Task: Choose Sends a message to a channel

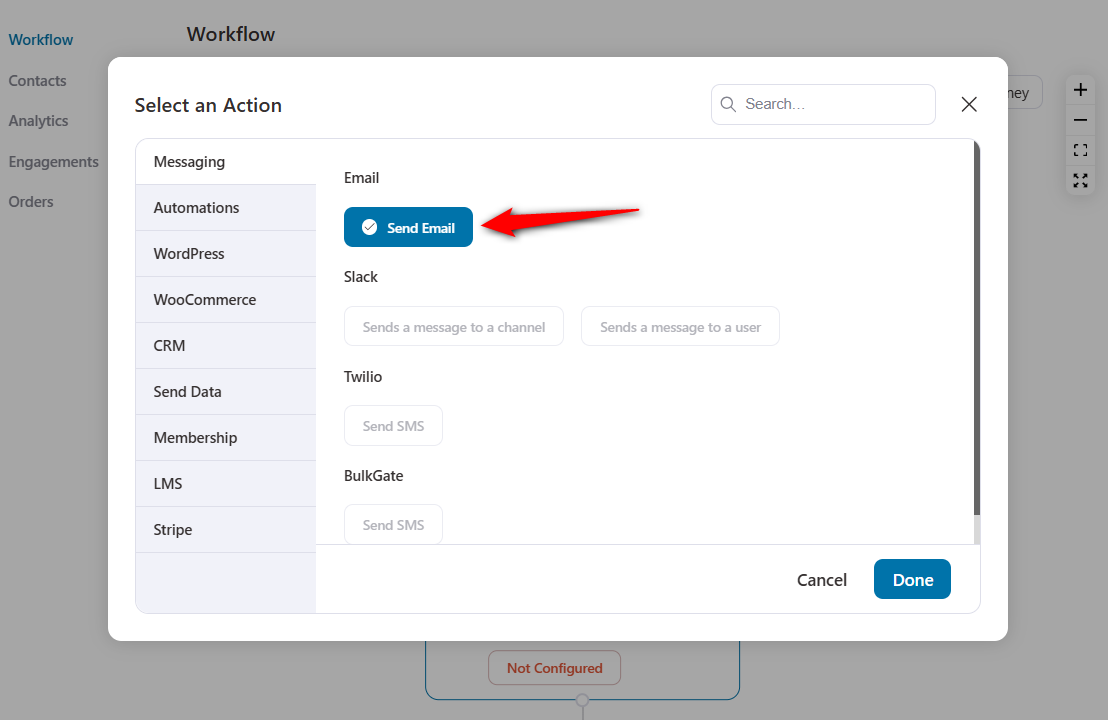Action: coord(454,326)
